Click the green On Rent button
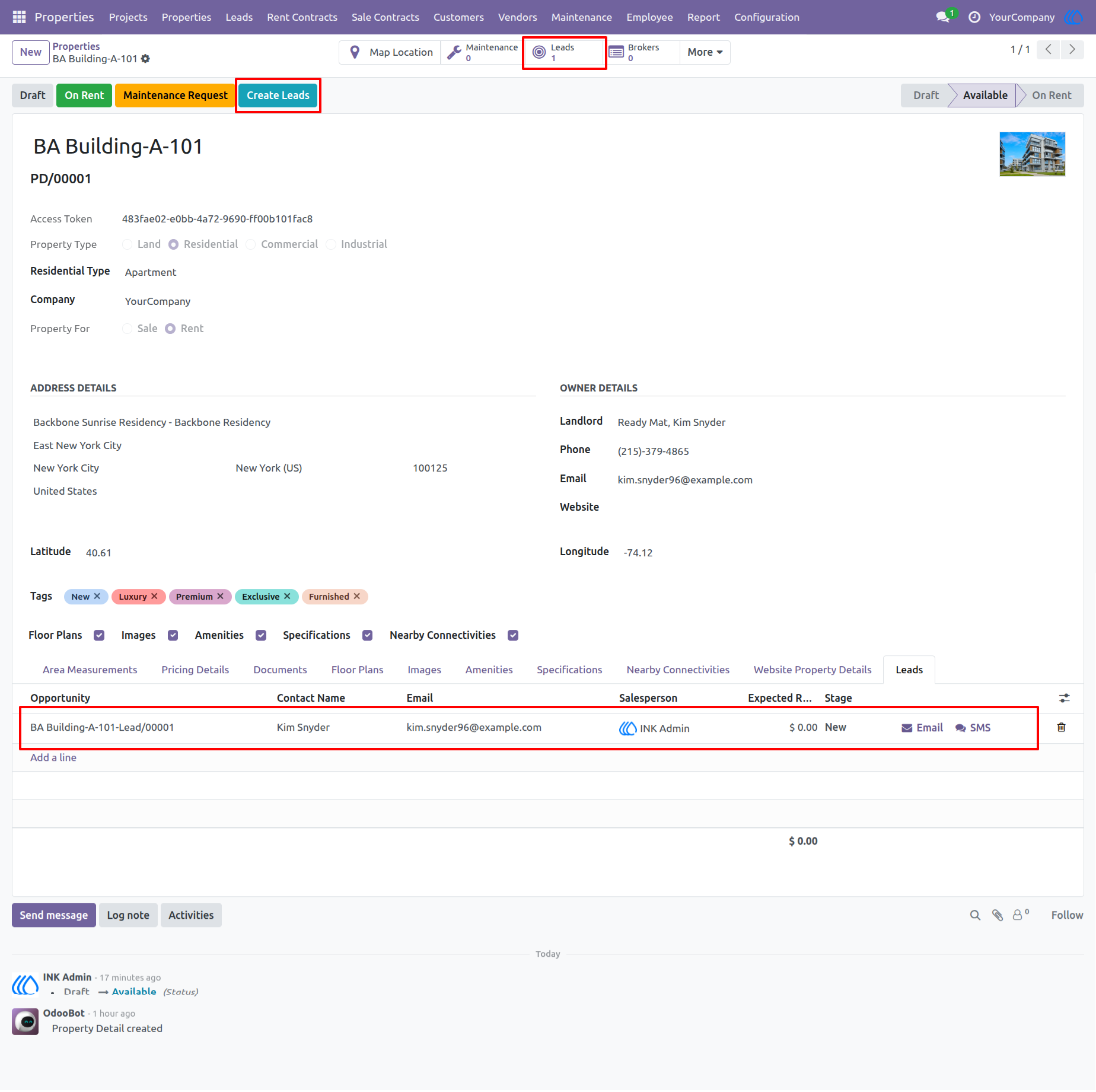Screen dimensions: 1096x1092 click(84, 95)
